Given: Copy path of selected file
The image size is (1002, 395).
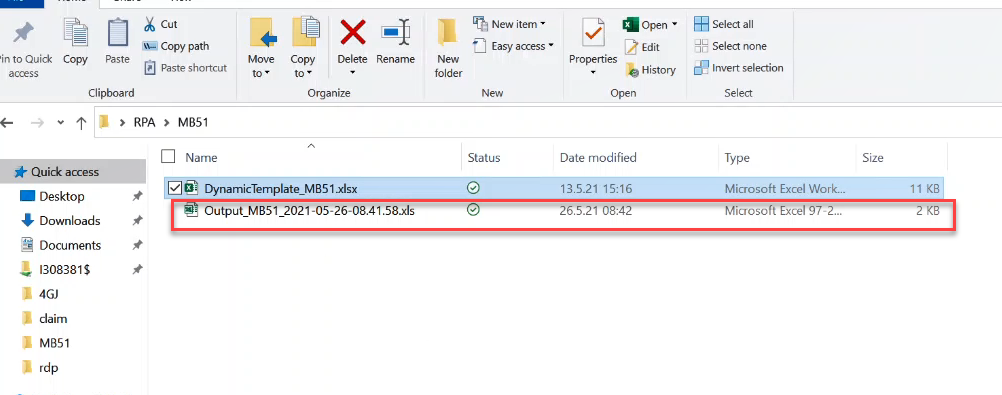Looking at the screenshot, I should coord(176,46).
